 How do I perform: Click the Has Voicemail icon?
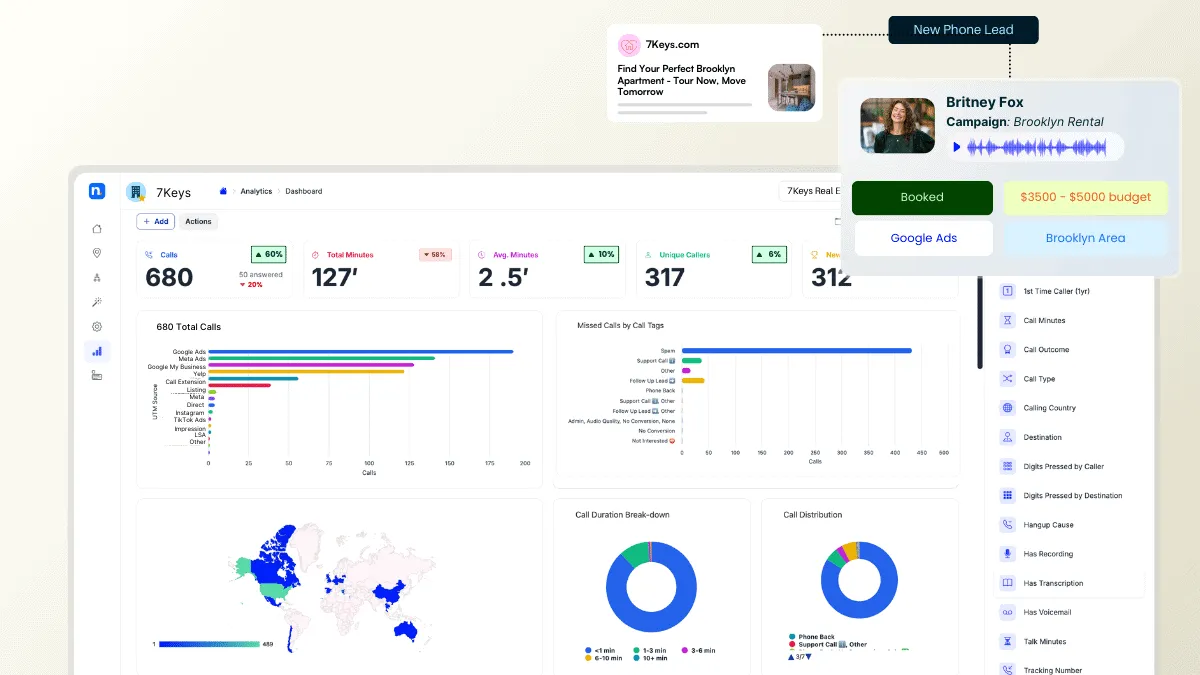tap(1007, 612)
